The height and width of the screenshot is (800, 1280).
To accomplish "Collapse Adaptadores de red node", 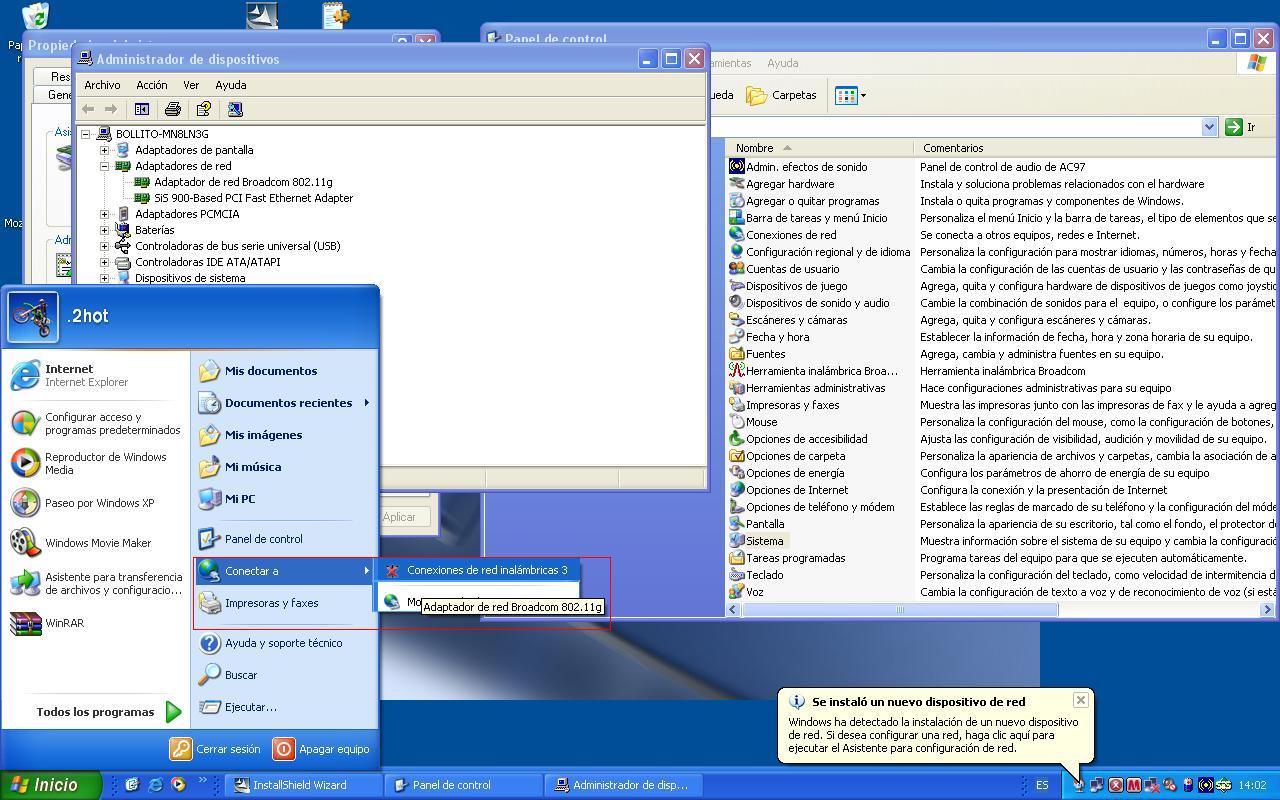I will click(x=104, y=166).
